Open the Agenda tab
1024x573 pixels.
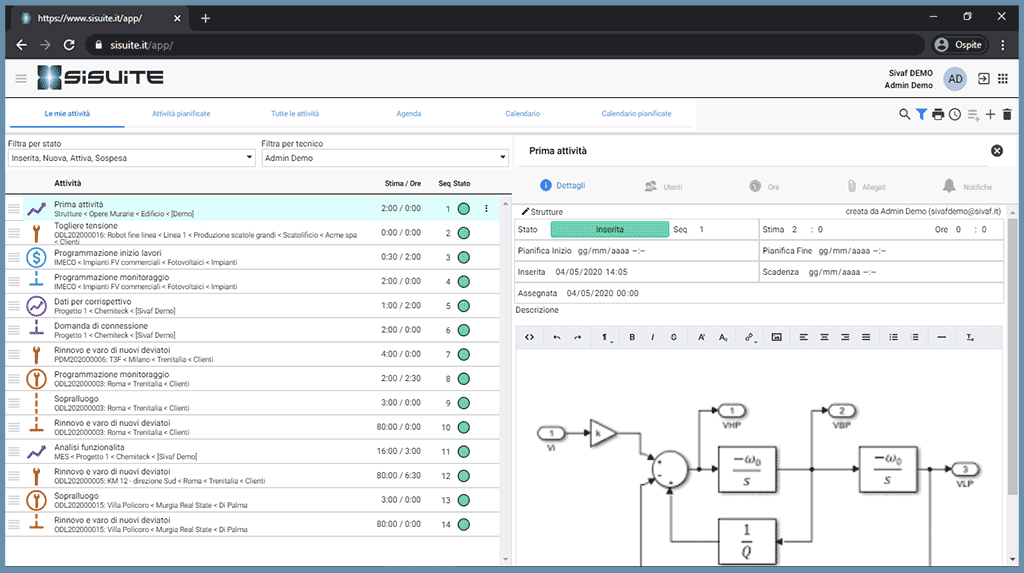409,114
